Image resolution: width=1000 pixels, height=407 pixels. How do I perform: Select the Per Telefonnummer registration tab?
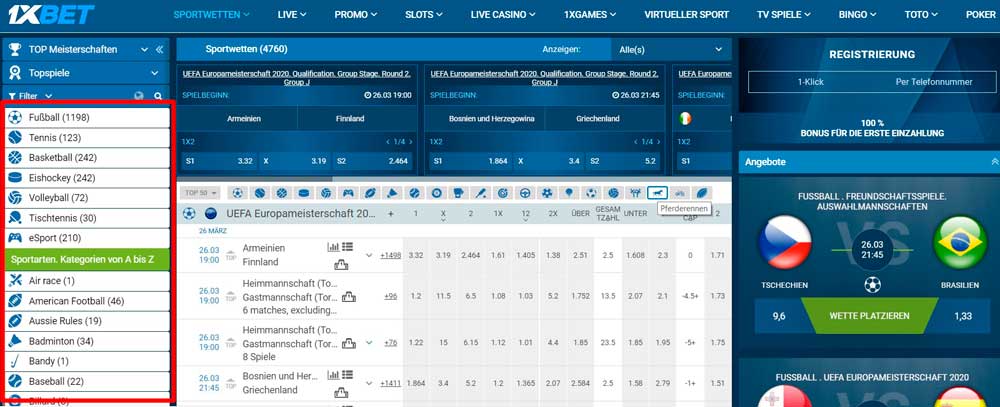click(x=934, y=82)
